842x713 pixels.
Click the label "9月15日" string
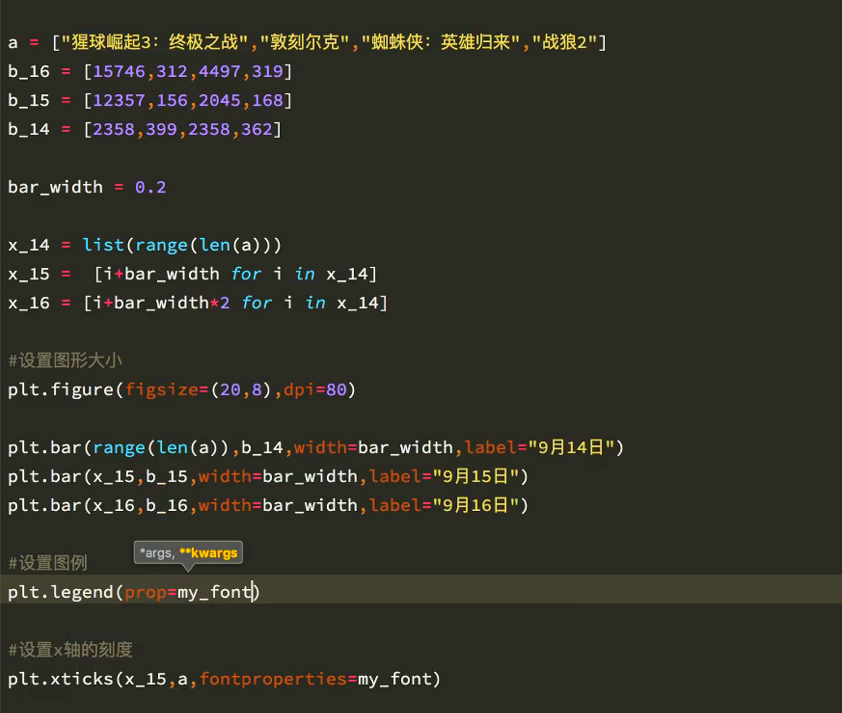pyautogui.click(x=476, y=476)
